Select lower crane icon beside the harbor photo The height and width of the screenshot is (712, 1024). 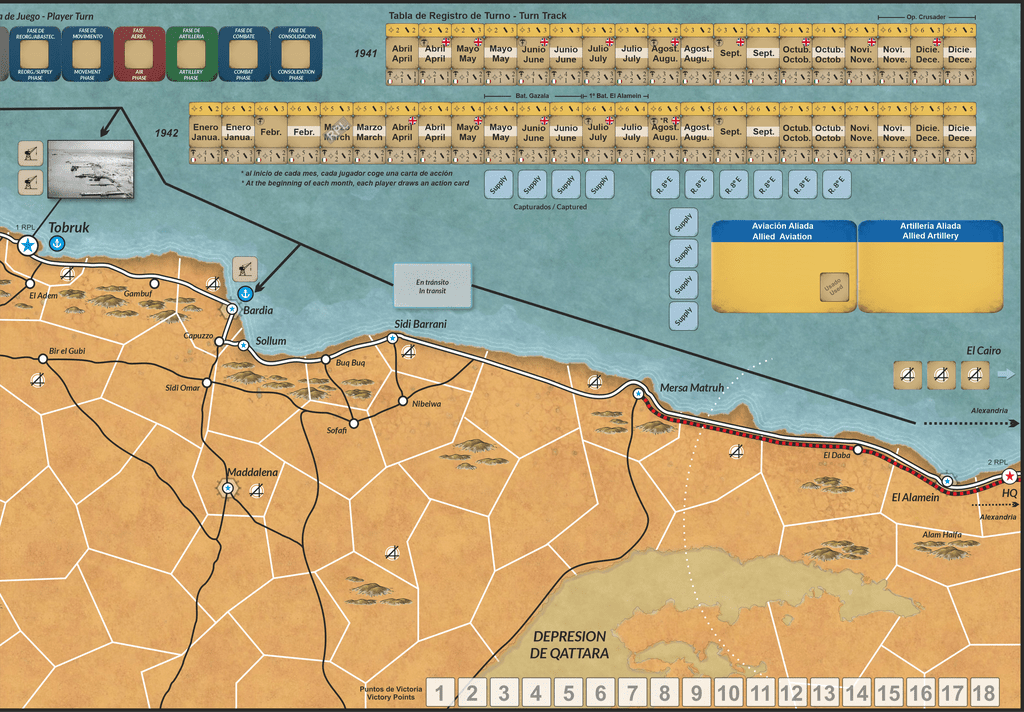(31, 182)
